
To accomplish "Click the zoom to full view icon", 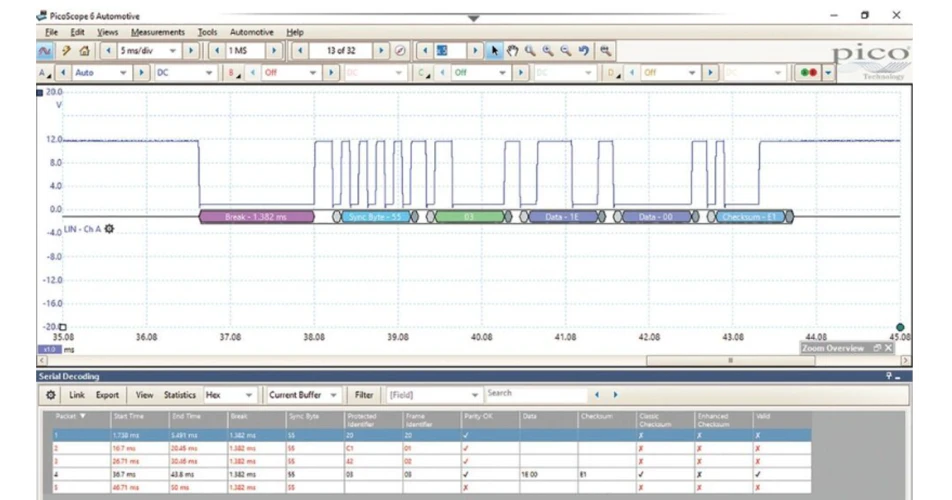I will point(605,51).
